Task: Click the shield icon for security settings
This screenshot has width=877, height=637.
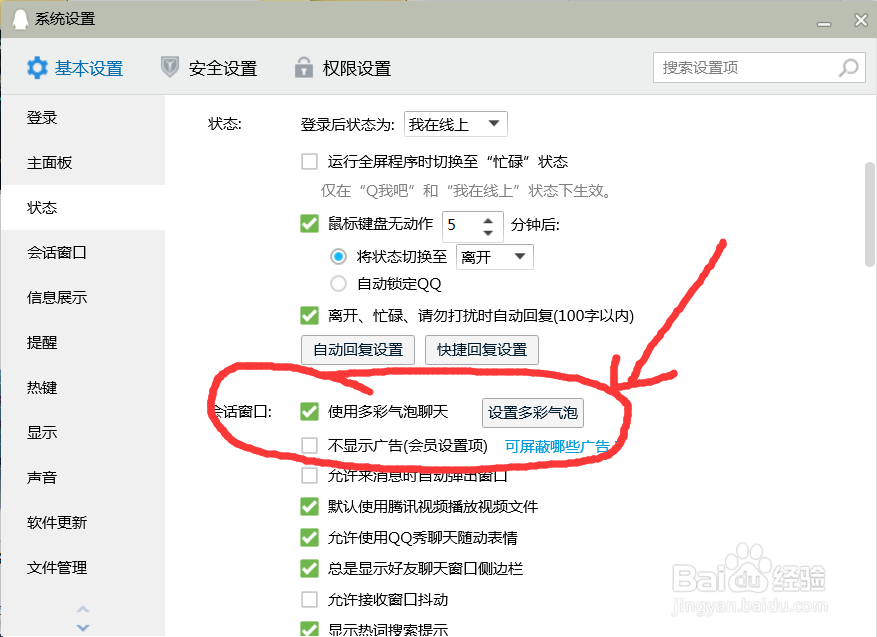Action: [x=169, y=67]
